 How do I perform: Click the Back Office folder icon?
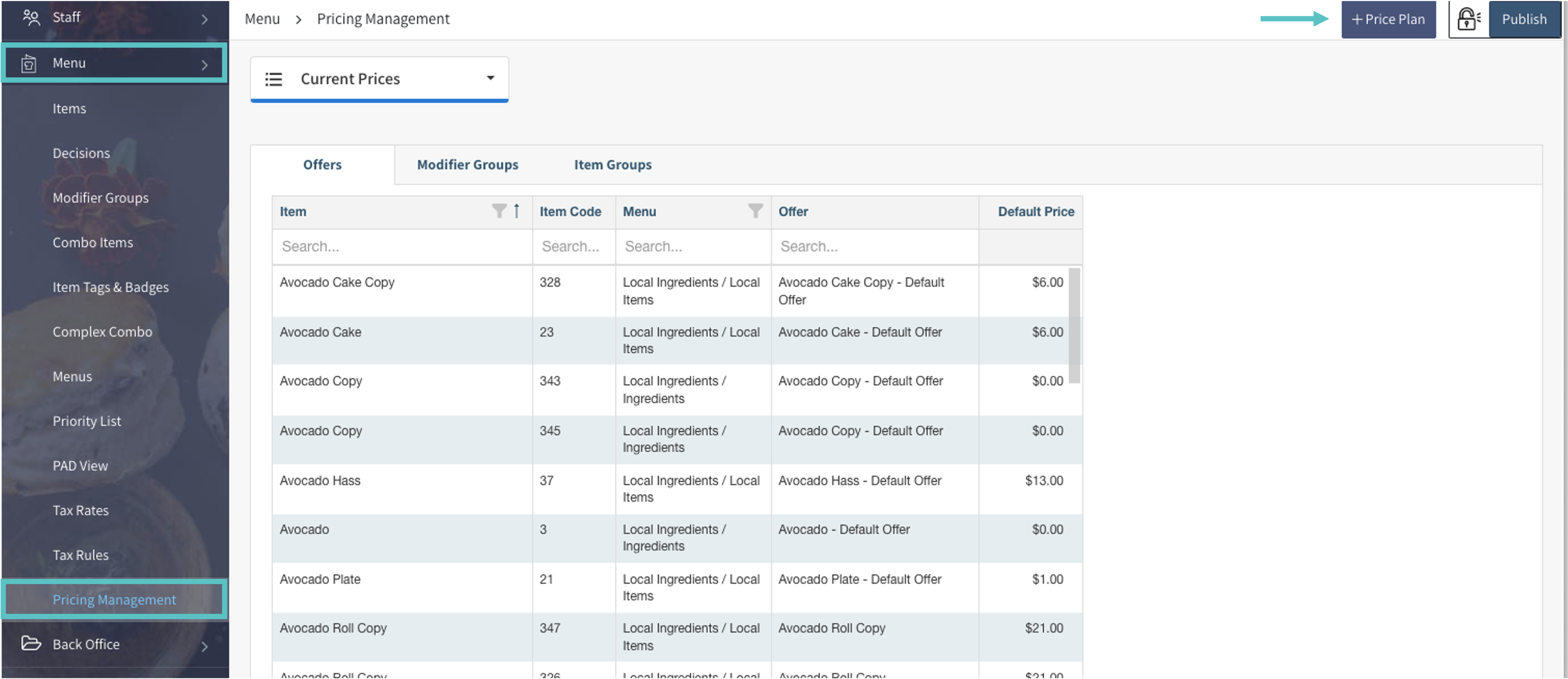click(30, 643)
